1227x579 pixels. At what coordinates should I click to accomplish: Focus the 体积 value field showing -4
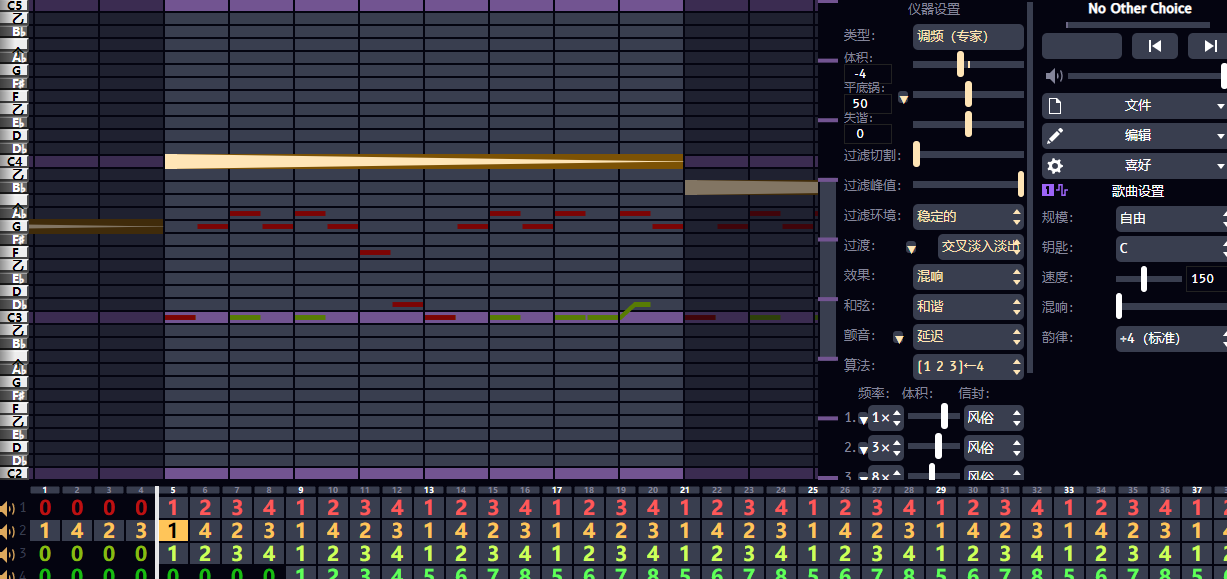(868, 74)
